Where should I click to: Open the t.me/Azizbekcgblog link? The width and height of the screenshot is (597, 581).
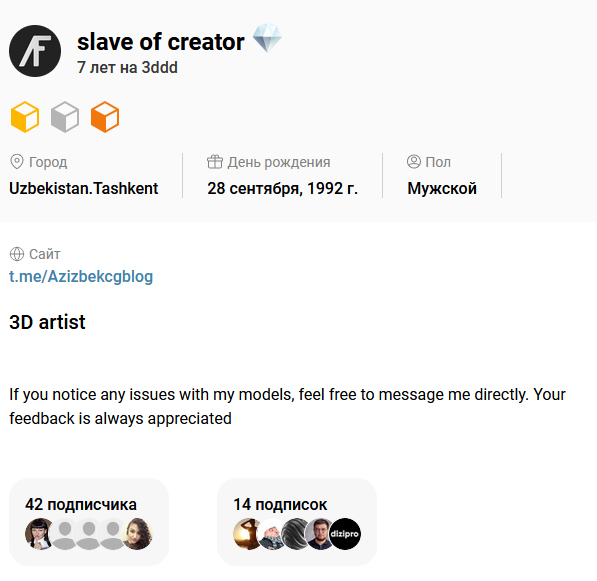81,277
